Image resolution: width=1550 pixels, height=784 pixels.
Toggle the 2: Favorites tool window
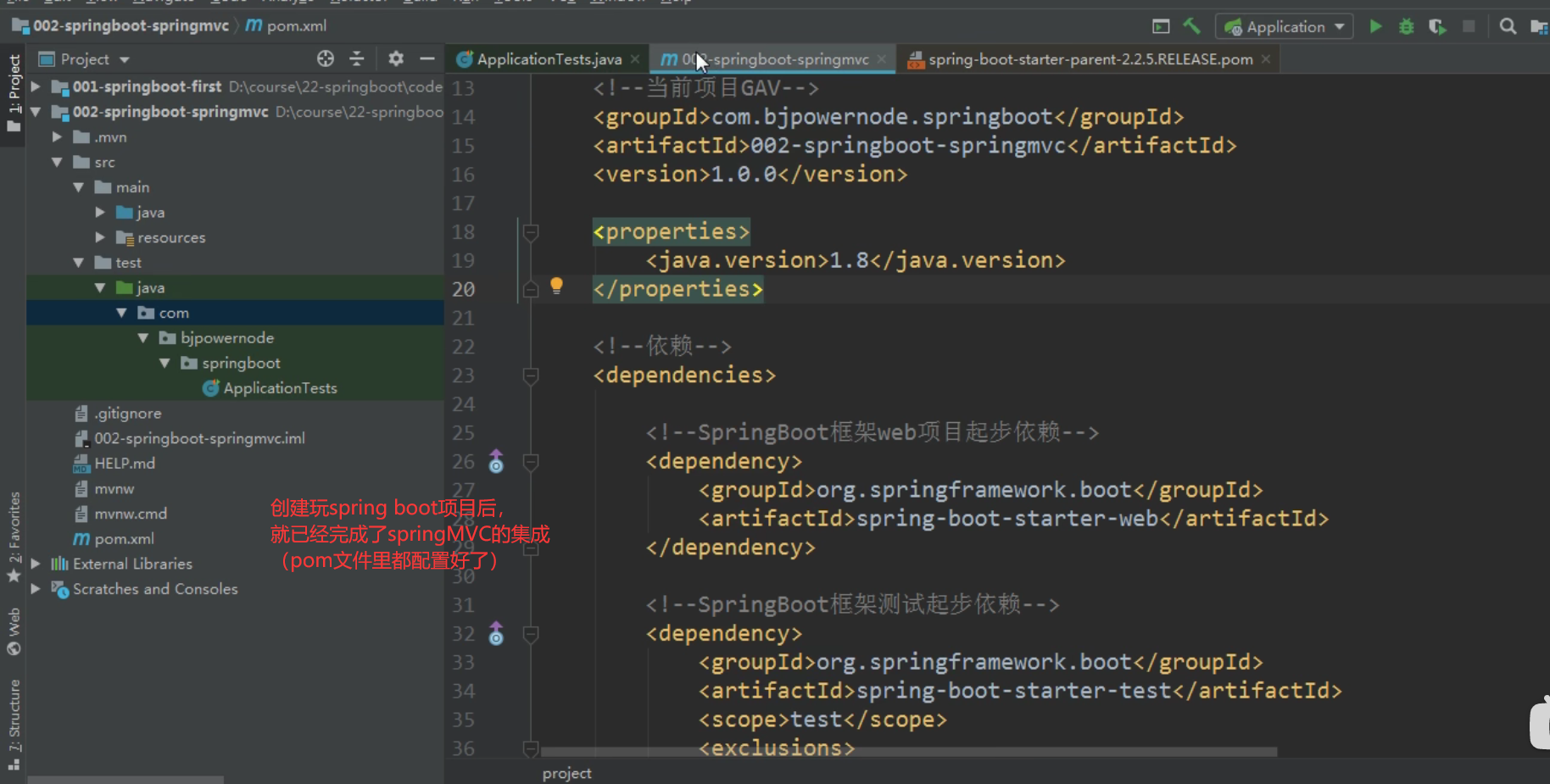pyautogui.click(x=14, y=537)
